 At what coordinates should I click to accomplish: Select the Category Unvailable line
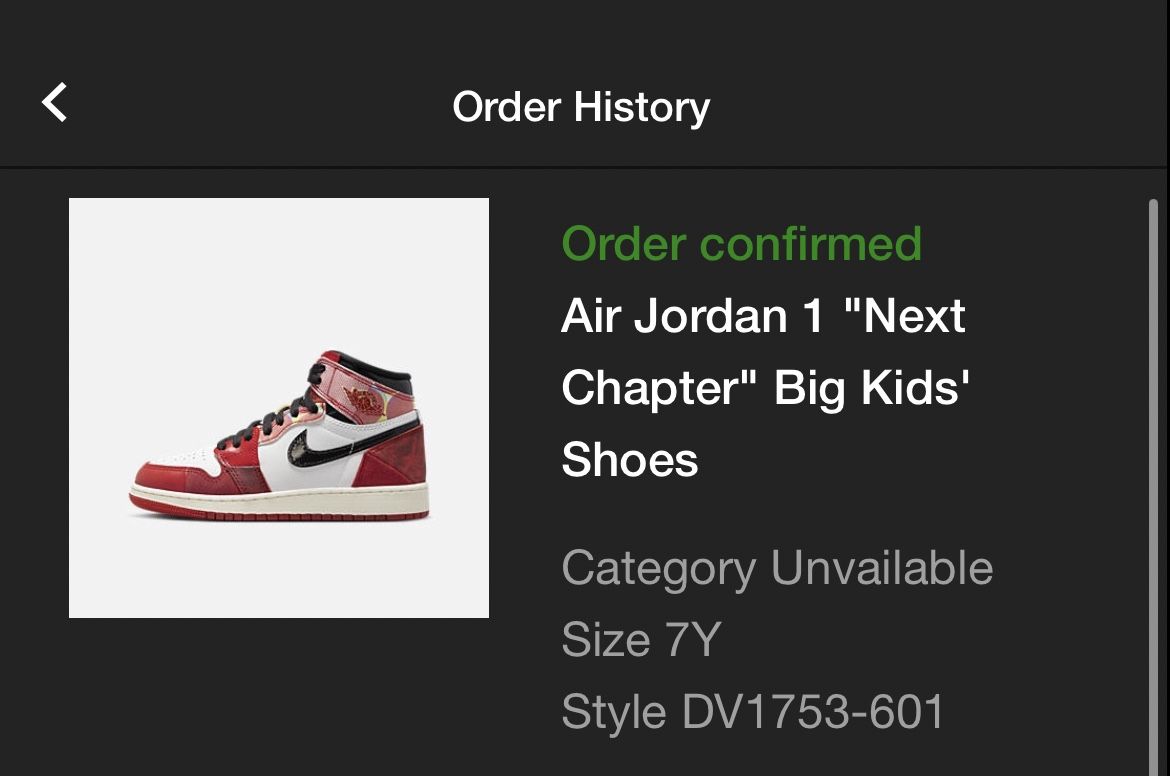point(777,569)
